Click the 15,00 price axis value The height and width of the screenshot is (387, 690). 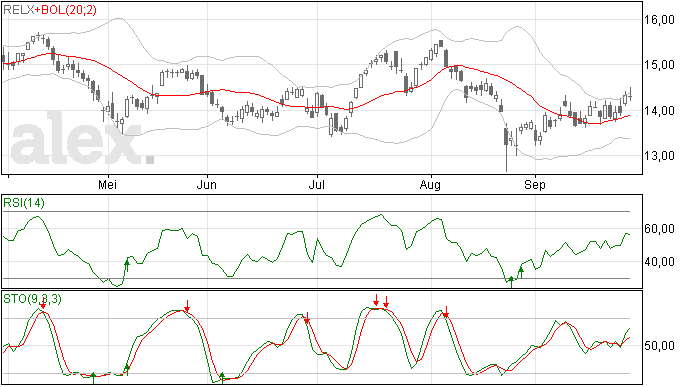tap(659, 65)
